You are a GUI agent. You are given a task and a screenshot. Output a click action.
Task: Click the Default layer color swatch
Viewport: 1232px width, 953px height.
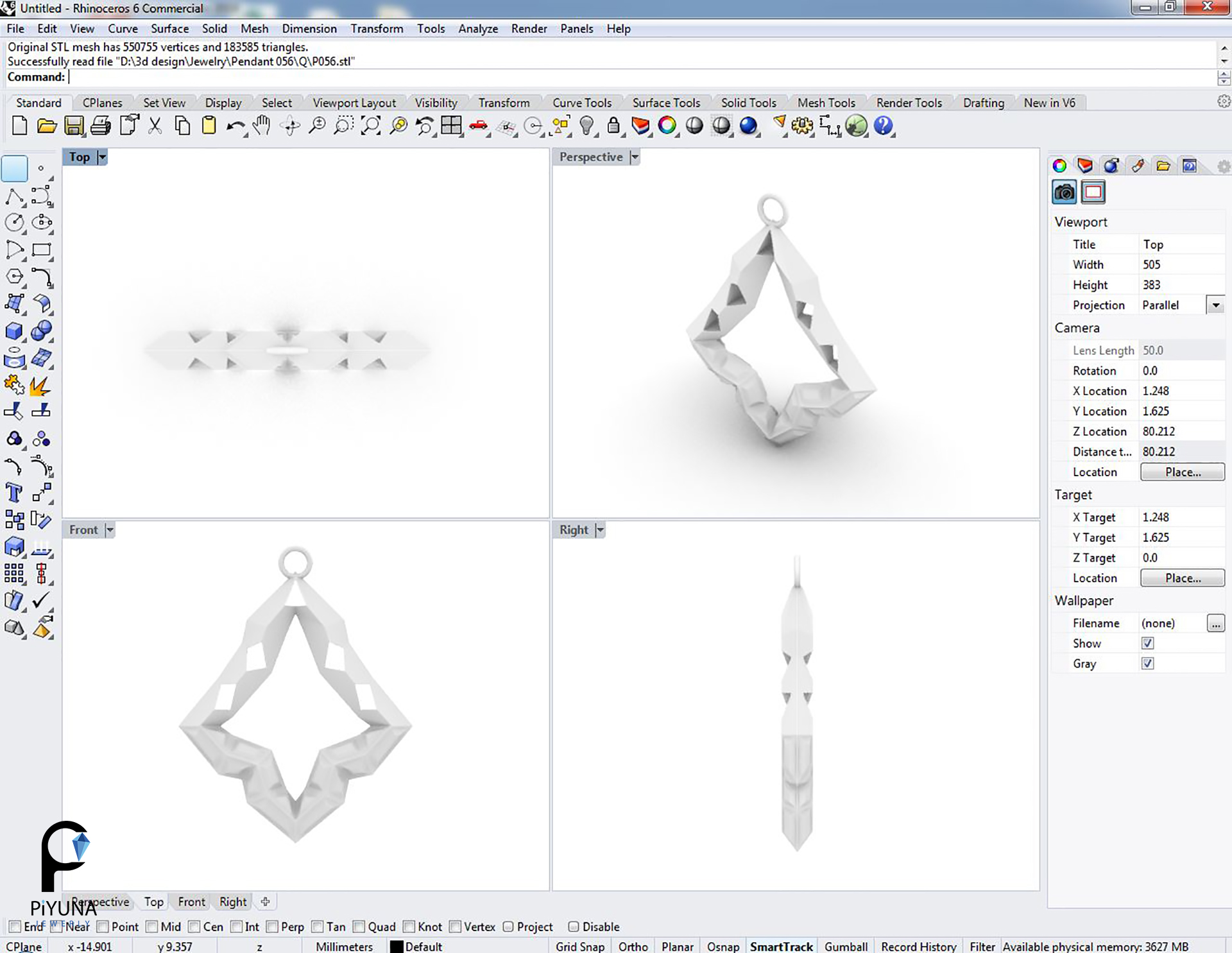pyautogui.click(x=397, y=946)
